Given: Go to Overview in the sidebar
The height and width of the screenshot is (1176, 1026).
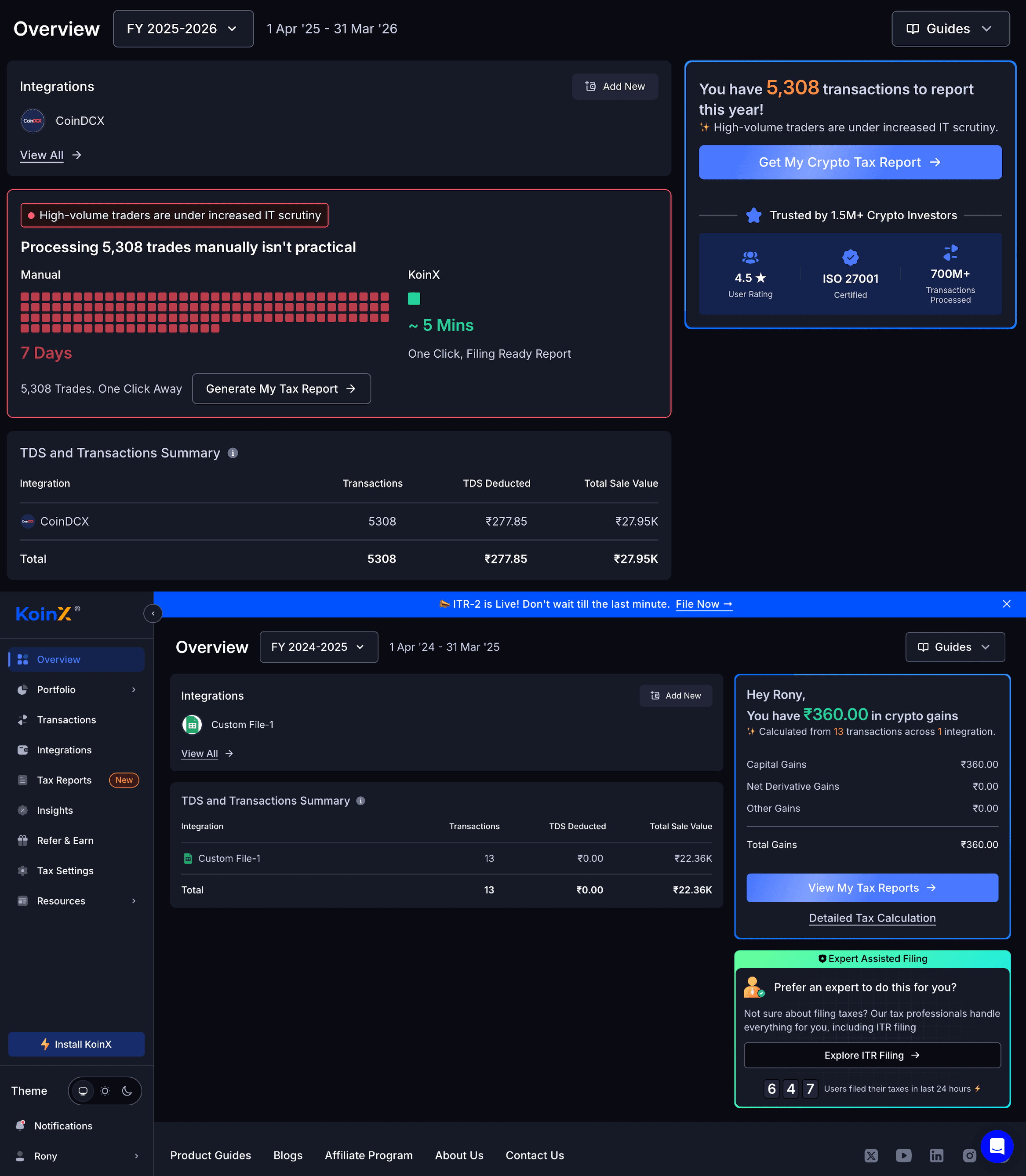Looking at the screenshot, I should 77,659.
